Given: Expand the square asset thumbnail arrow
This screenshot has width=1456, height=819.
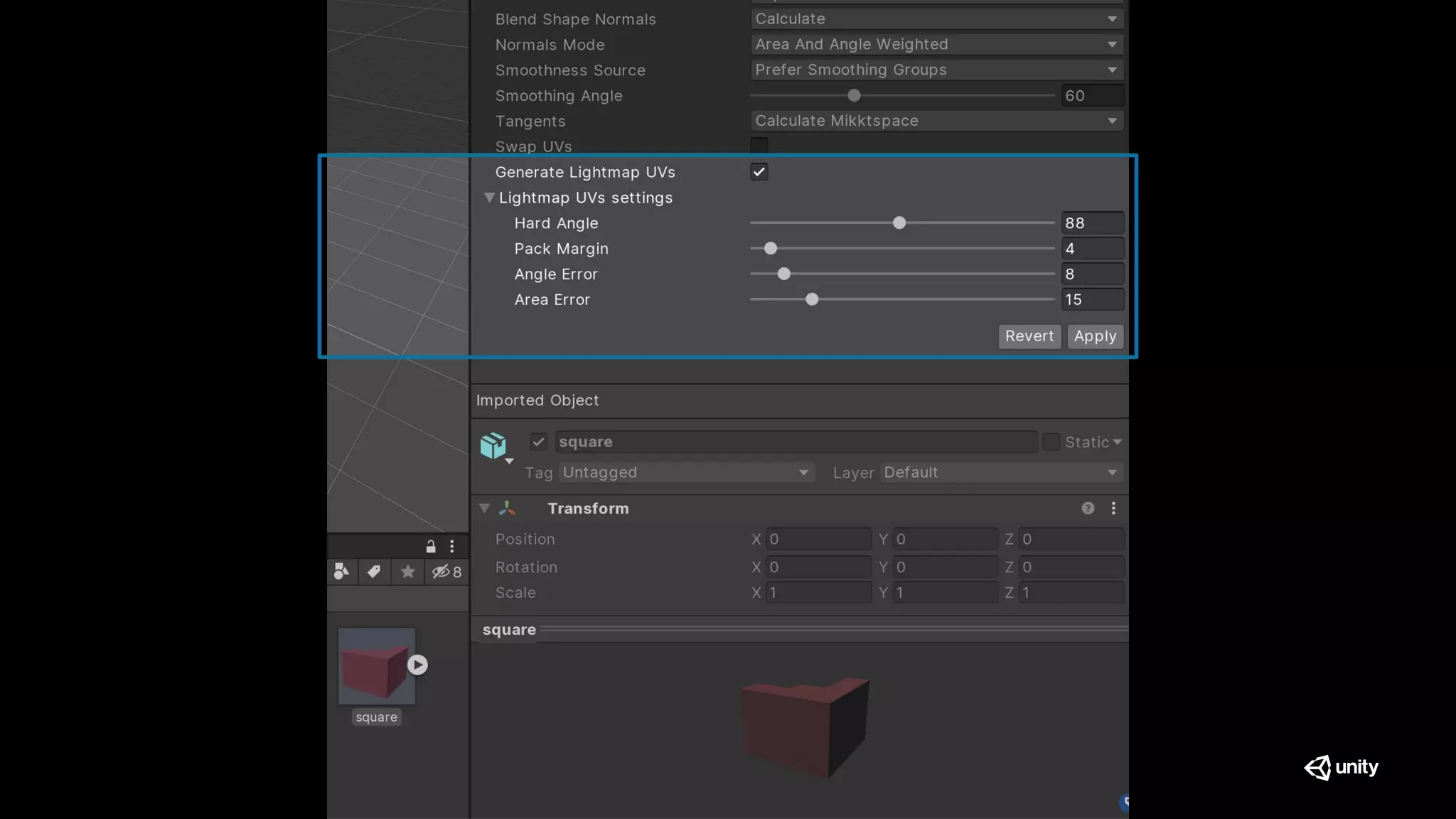Looking at the screenshot, I should 417,665.
